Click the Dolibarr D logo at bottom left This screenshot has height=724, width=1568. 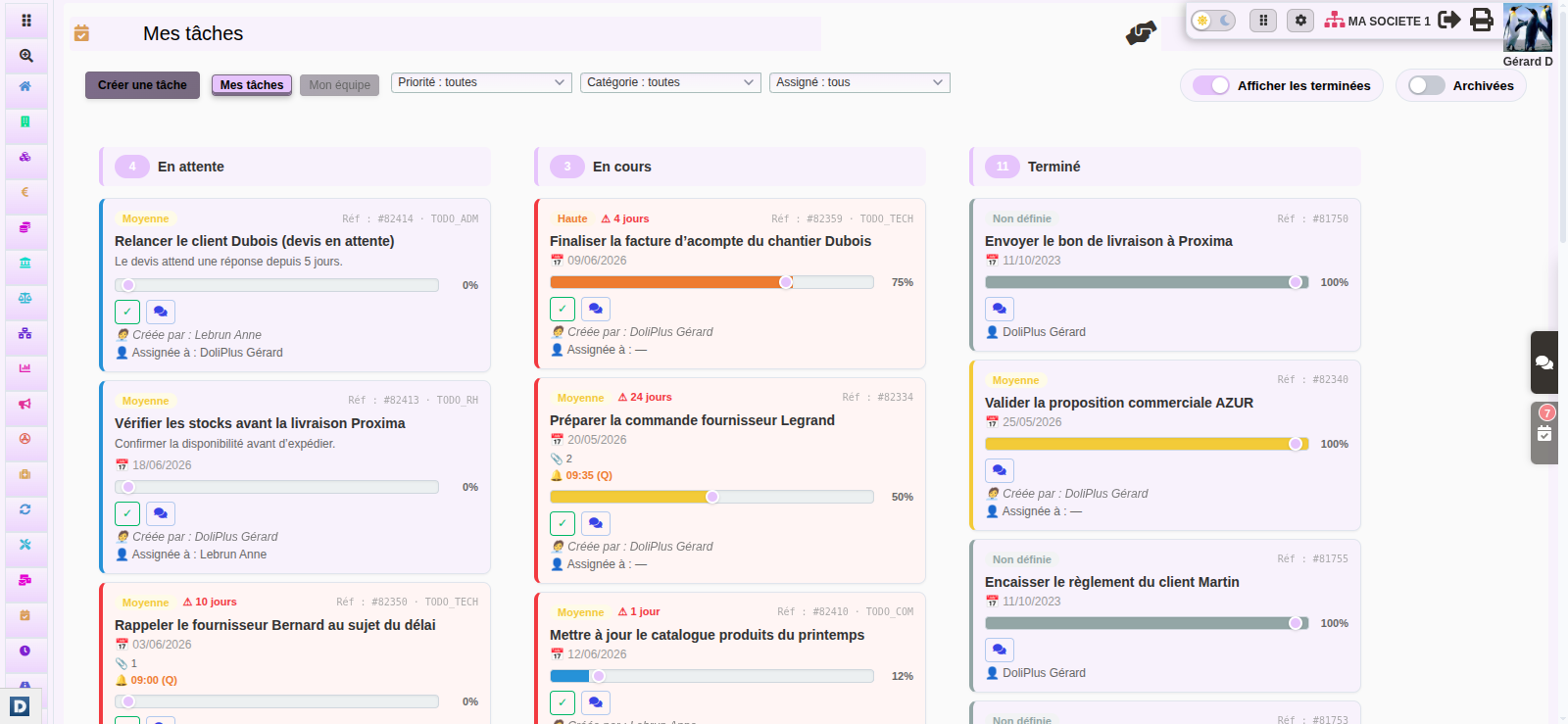20,706
